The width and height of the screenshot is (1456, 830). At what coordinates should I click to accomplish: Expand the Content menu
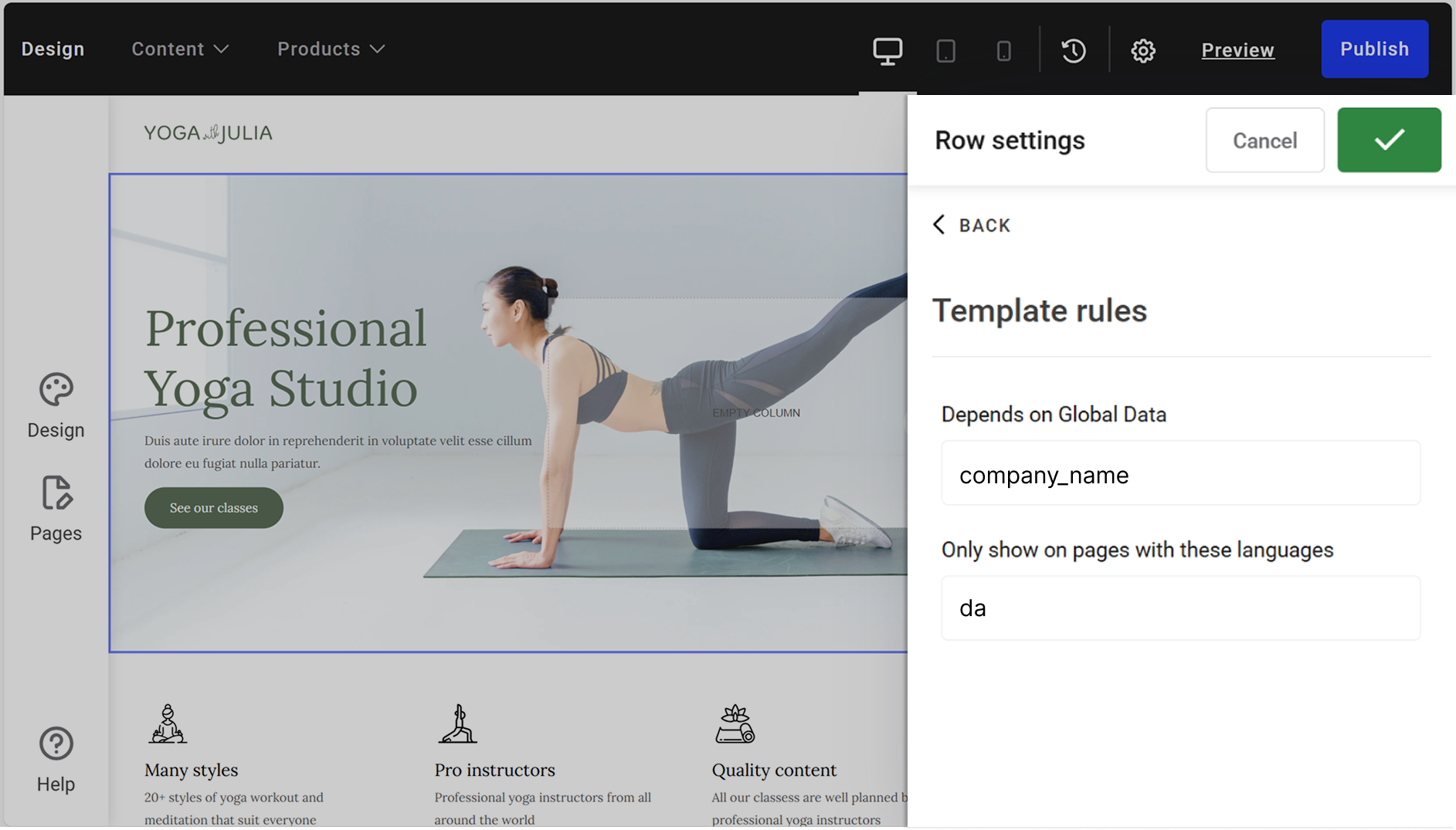click(179, 49)
